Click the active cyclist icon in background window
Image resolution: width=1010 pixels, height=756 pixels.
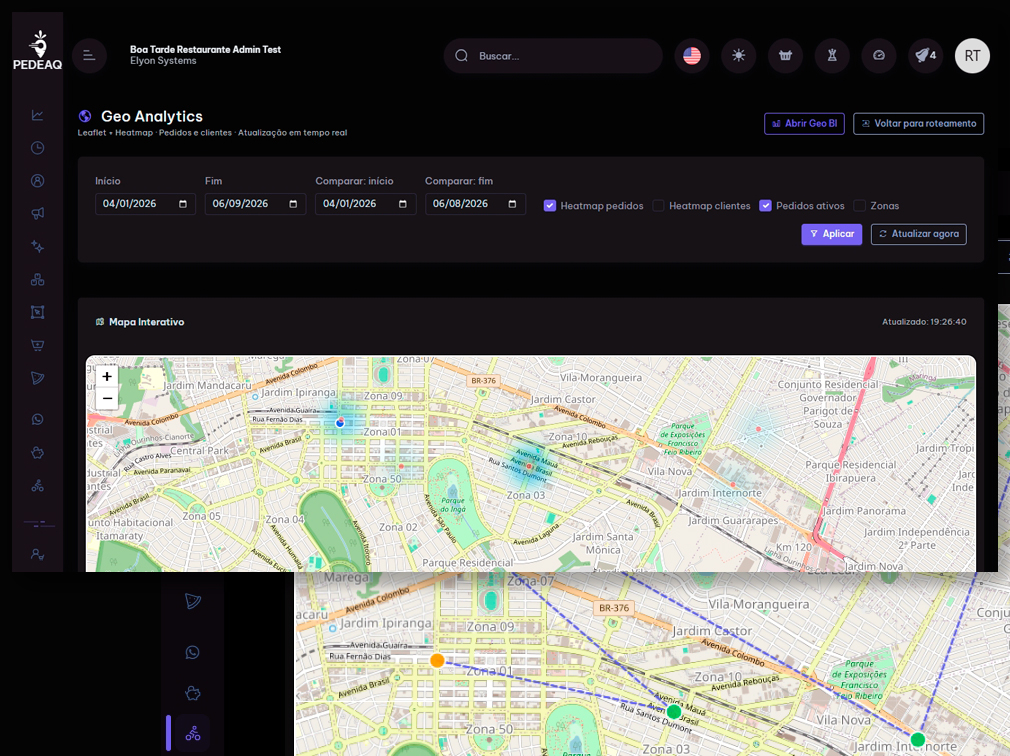(x=193, y=733)
